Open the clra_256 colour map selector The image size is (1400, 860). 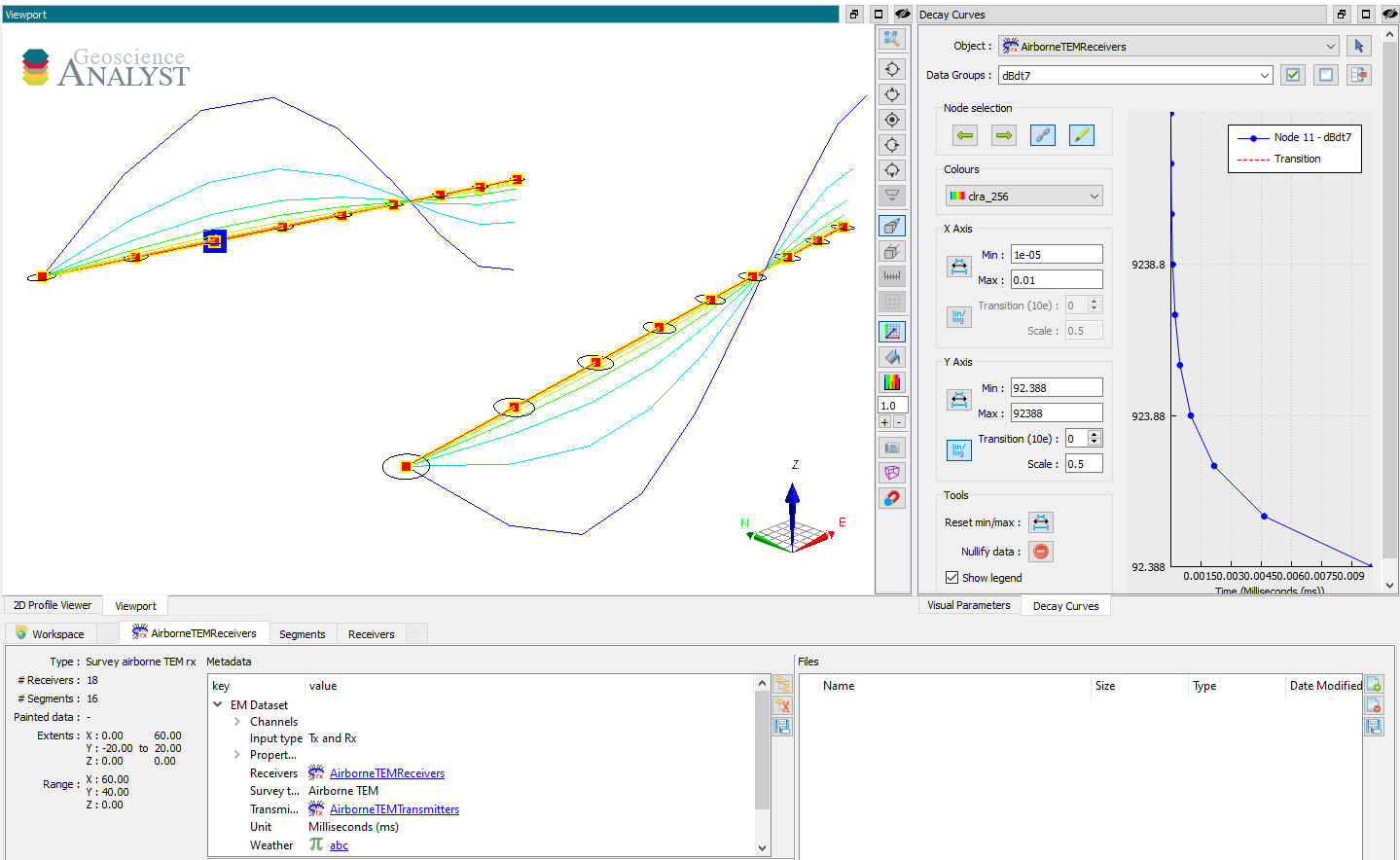[1024, 196]
